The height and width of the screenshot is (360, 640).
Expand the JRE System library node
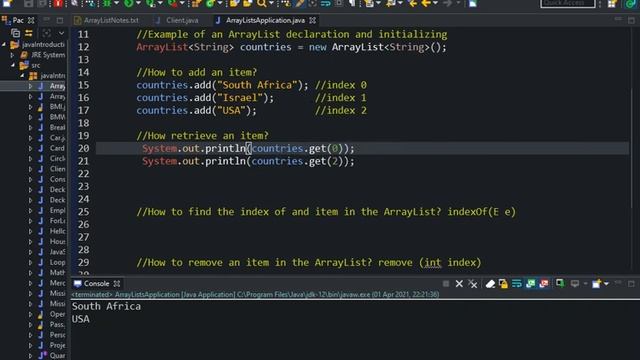[x=12, y=55]
